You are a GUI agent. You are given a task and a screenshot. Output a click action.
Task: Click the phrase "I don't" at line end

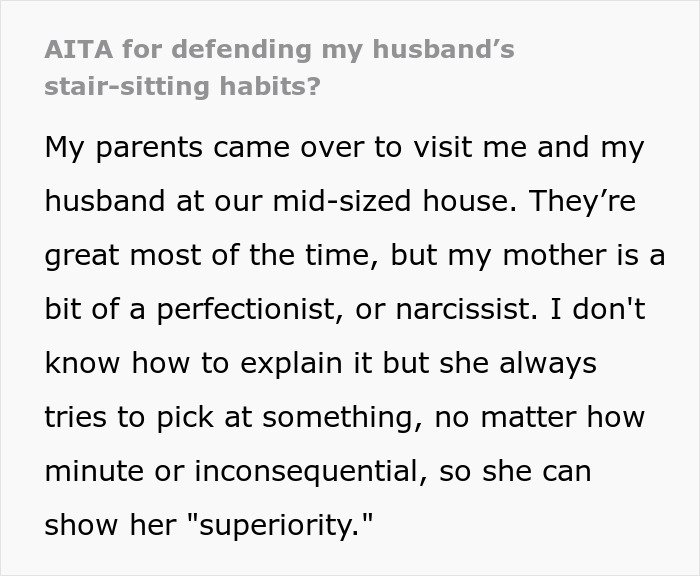pyautogui.click(x=598, y=309)
